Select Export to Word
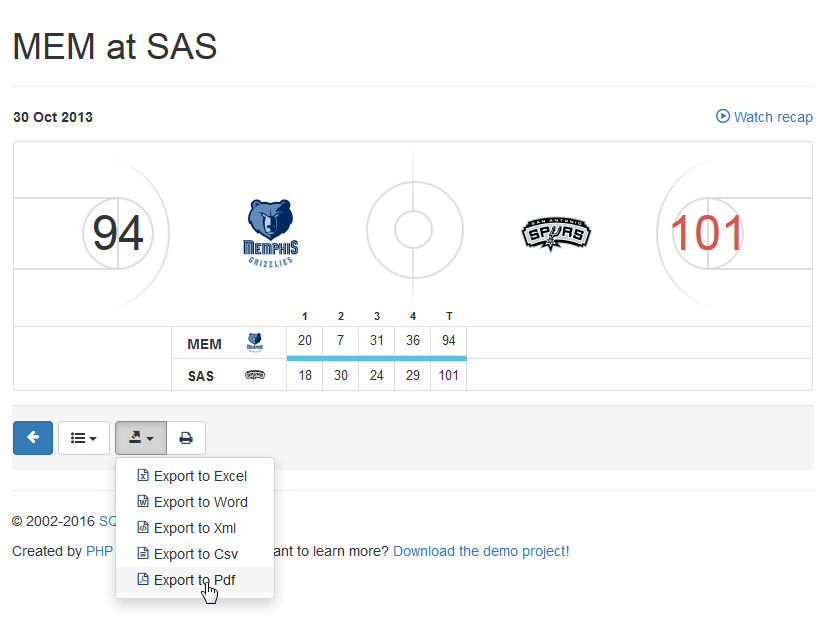824x627 pixels. (200, 502)
